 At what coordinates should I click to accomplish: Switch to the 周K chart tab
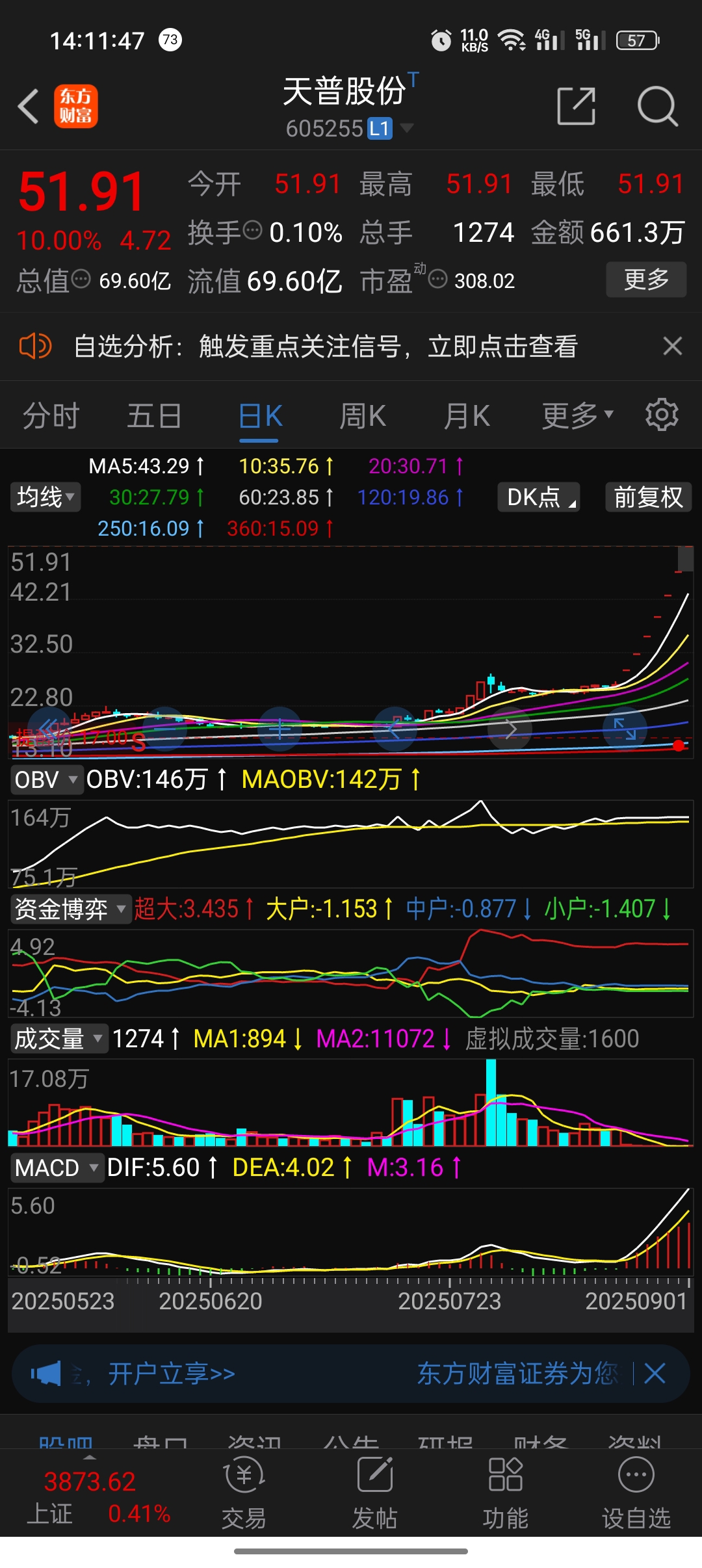(x=363, y=416)
